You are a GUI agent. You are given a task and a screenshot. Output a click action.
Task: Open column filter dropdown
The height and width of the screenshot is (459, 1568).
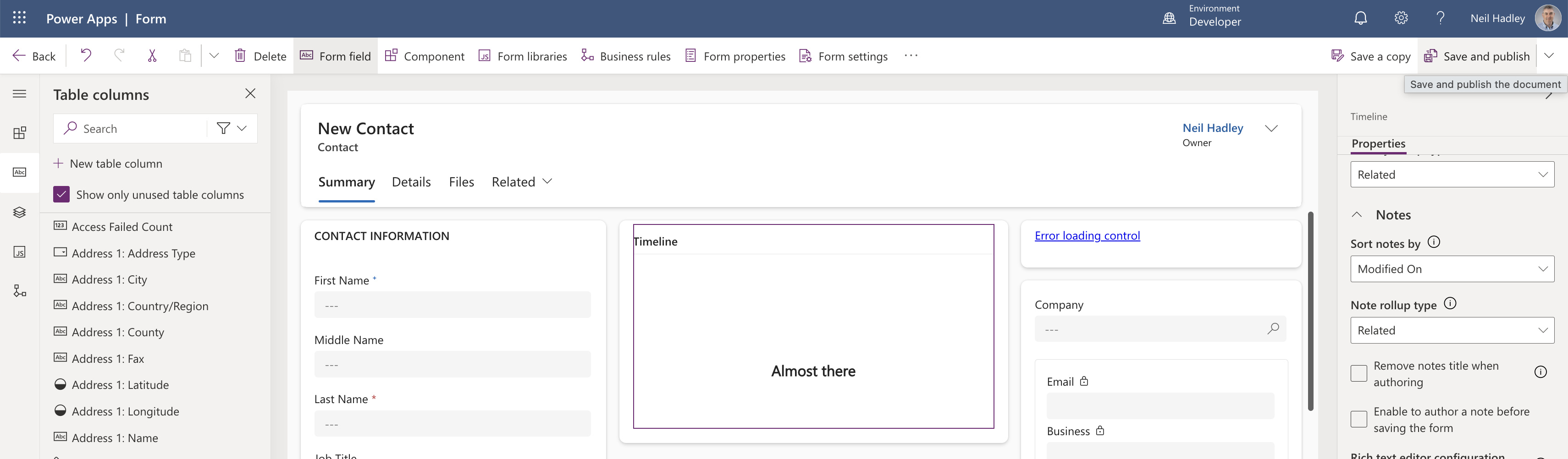tap(232, 128)
